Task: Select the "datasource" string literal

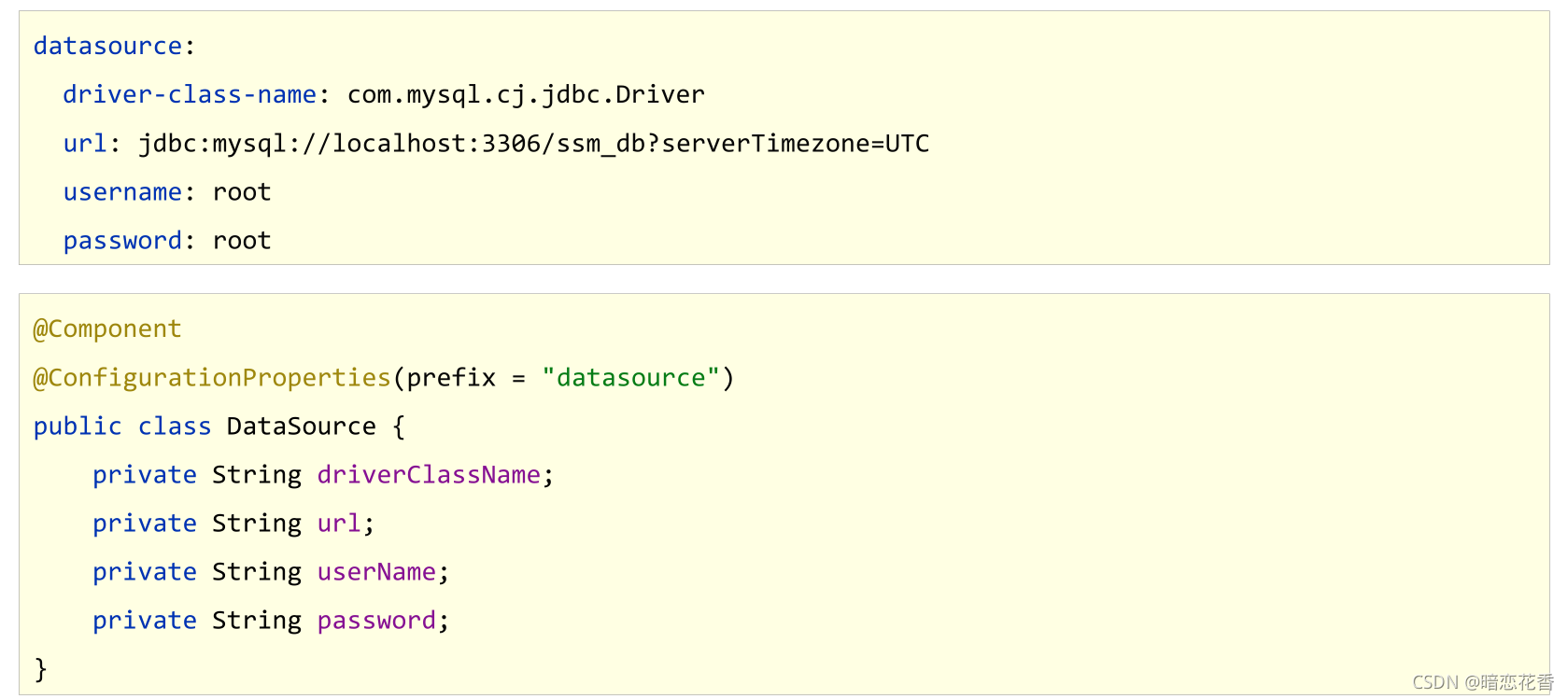Action: pyautogui.click(x=630, y=377)
